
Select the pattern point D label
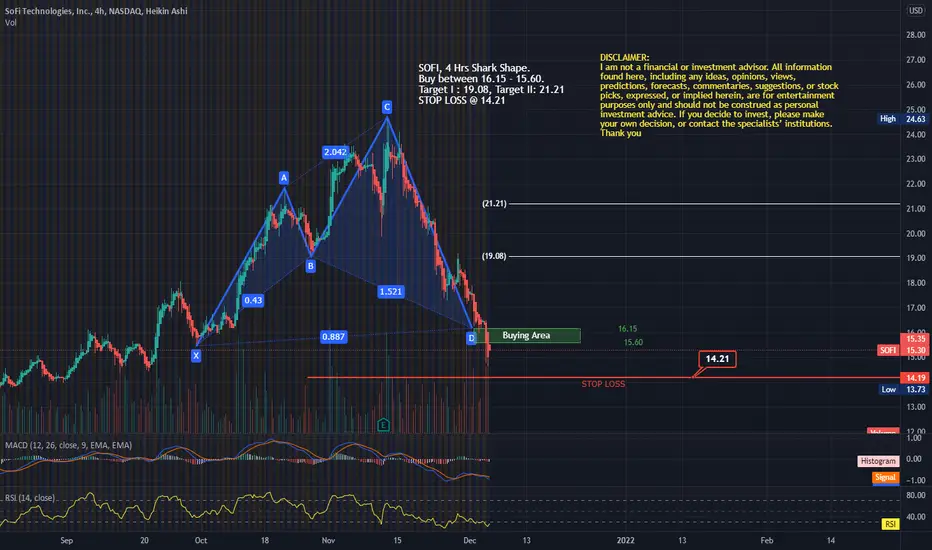(471, 338)
